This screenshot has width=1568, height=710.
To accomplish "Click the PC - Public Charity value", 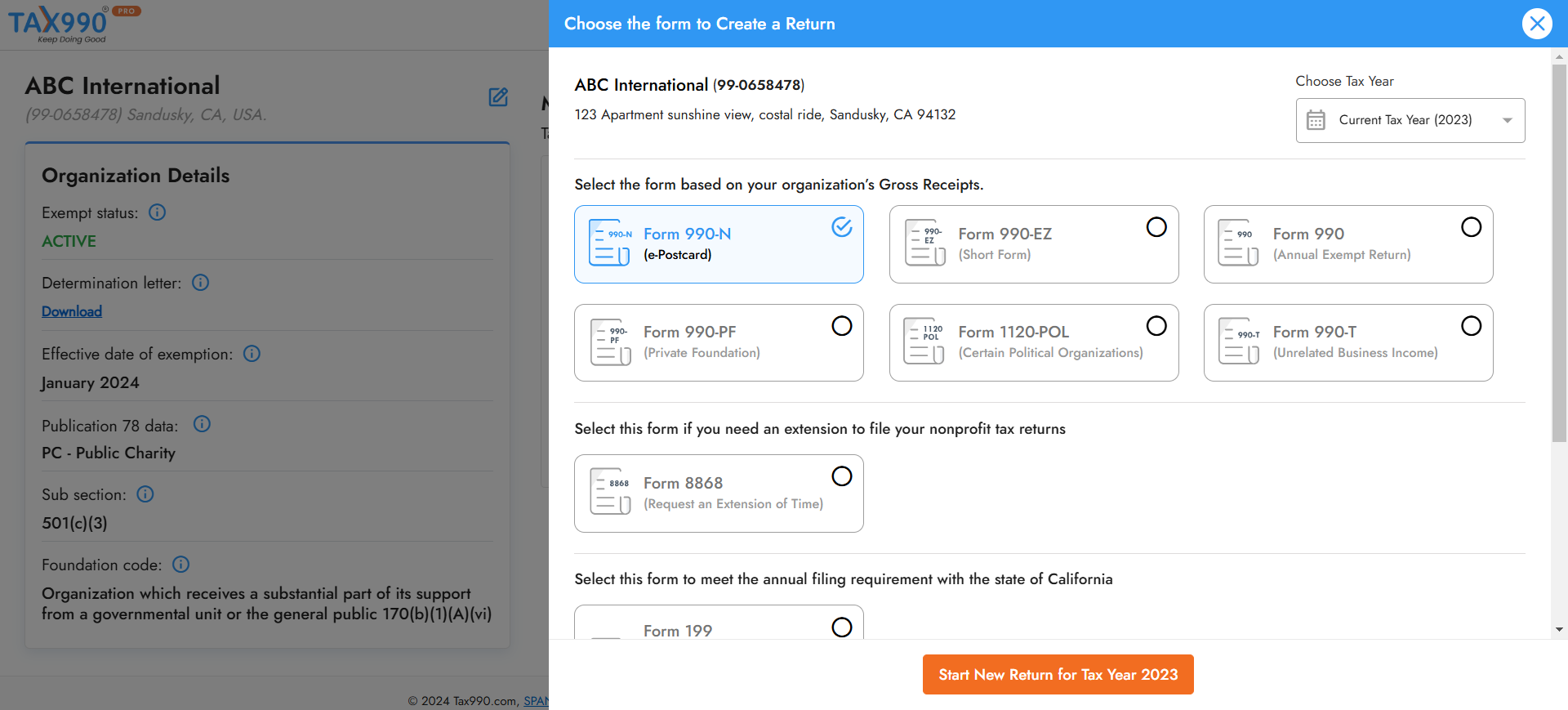I will (x=109, y=453).
